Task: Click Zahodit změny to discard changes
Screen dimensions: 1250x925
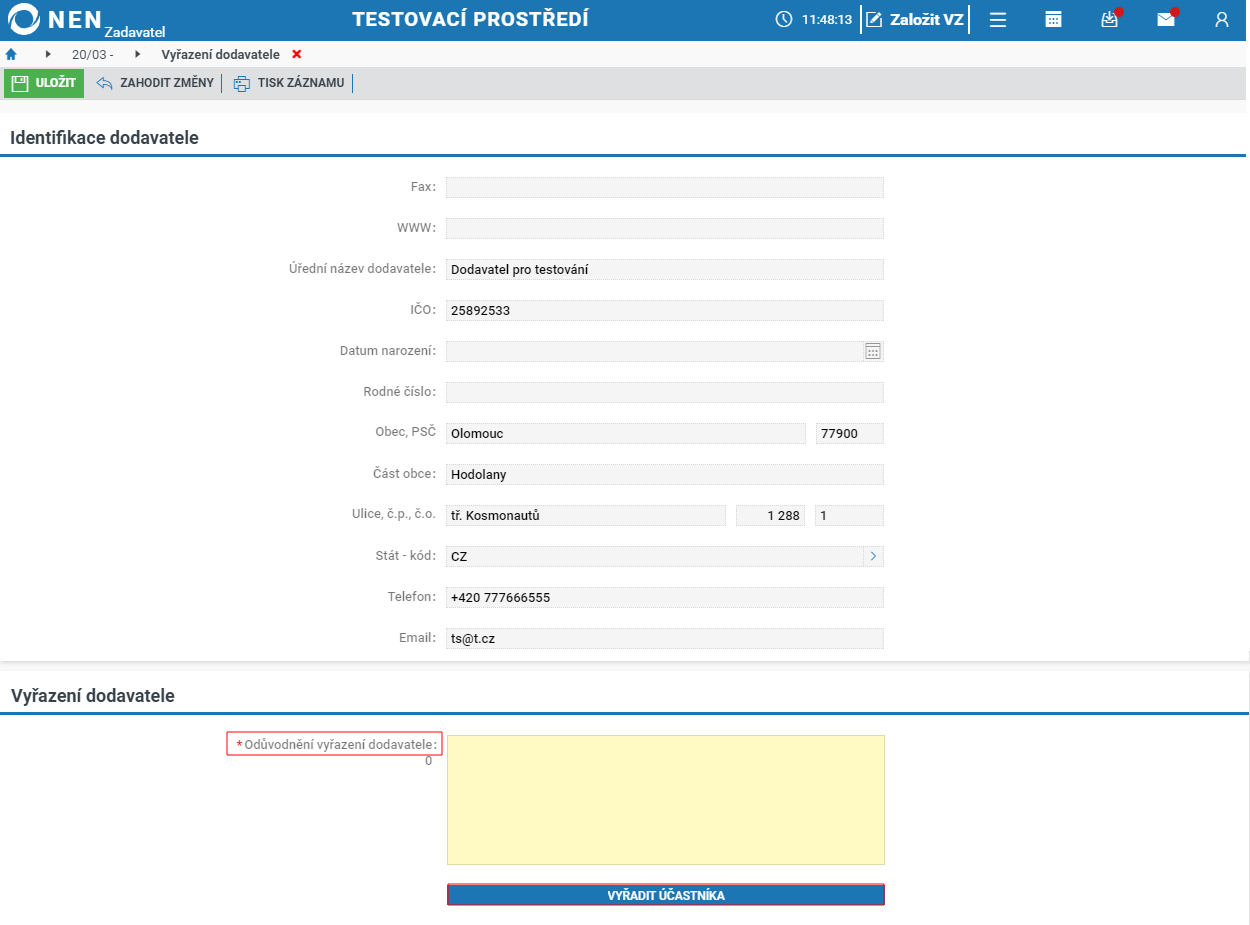Action: (155, 83)
